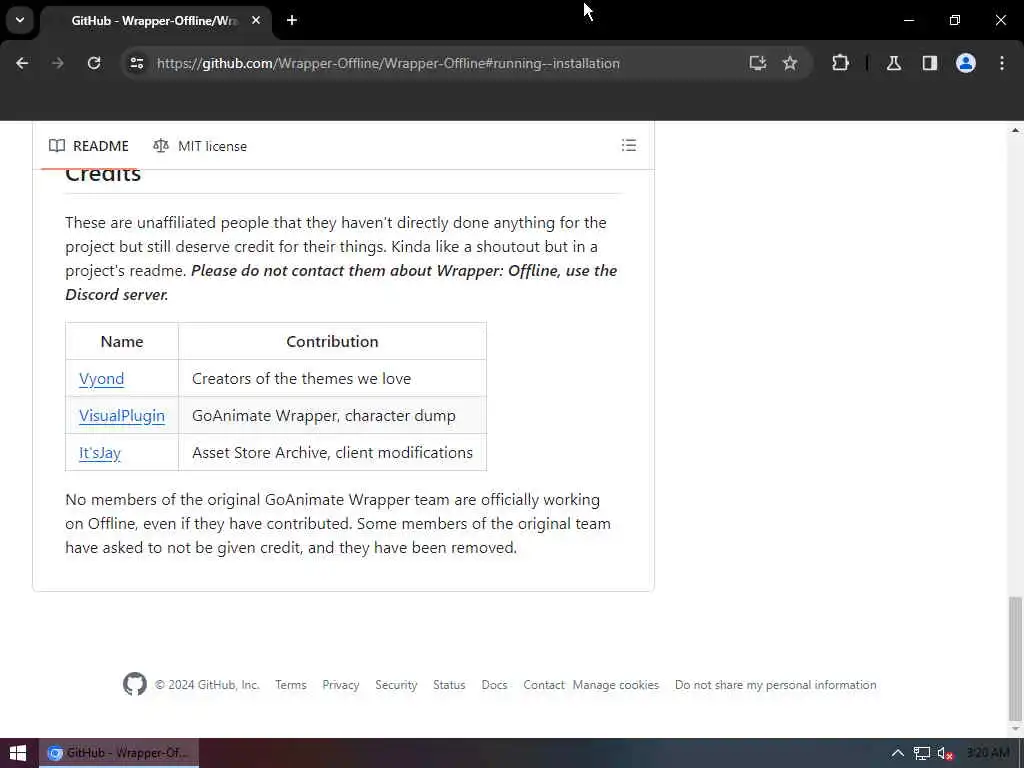Screen dimensions: 1024x768
Task: Click the scrollbar down arrow
Action: click(x=1015, y=729)
